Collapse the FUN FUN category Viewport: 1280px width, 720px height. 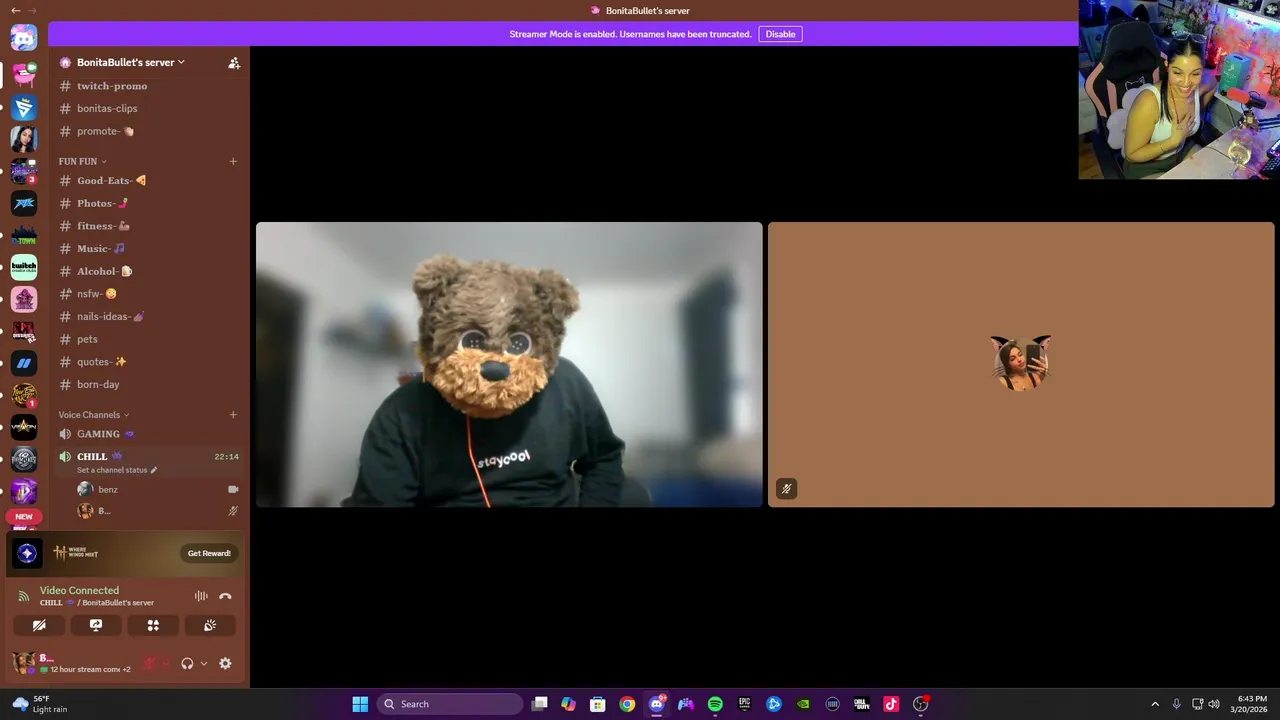[x=82, y=161]
